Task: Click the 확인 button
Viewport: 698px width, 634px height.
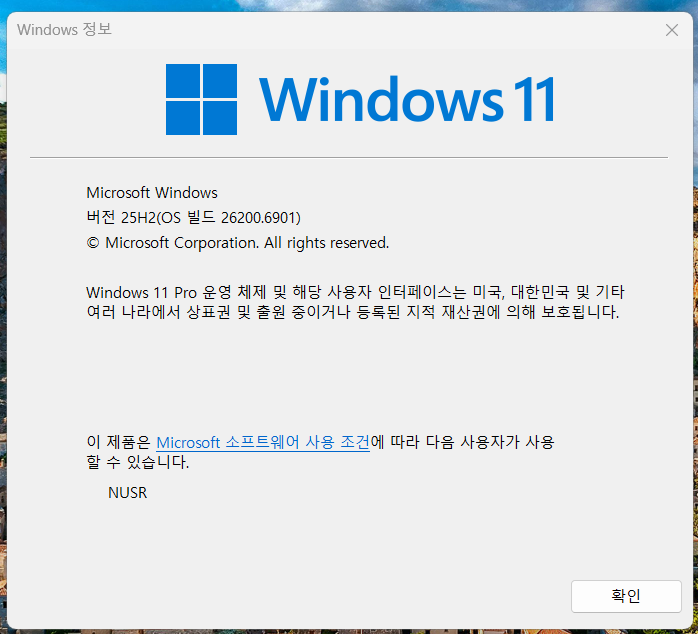Action: click(x=626, y=596)
